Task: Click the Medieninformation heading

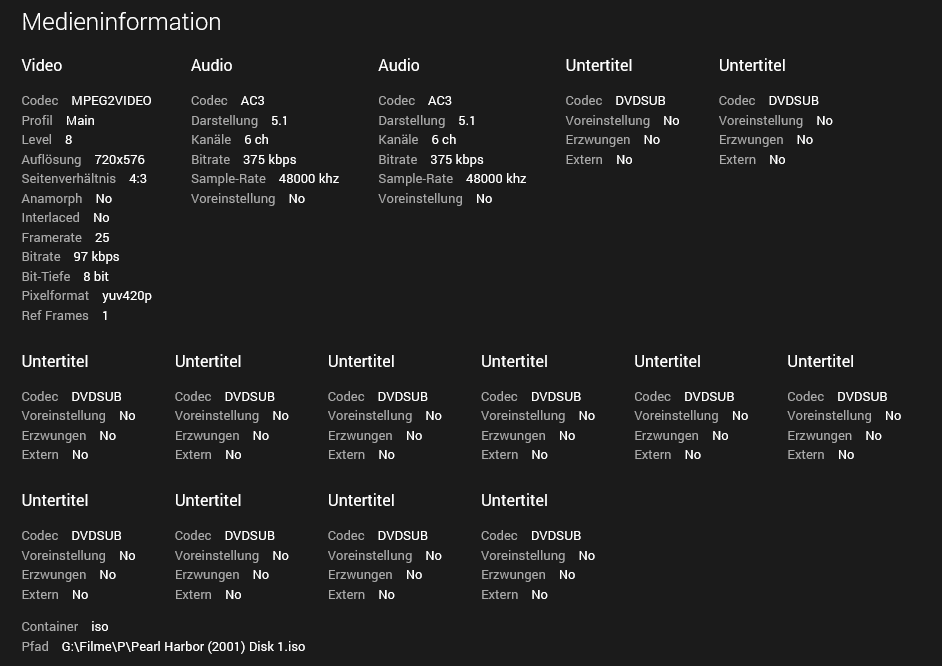Action: click(x=121, y=22)
